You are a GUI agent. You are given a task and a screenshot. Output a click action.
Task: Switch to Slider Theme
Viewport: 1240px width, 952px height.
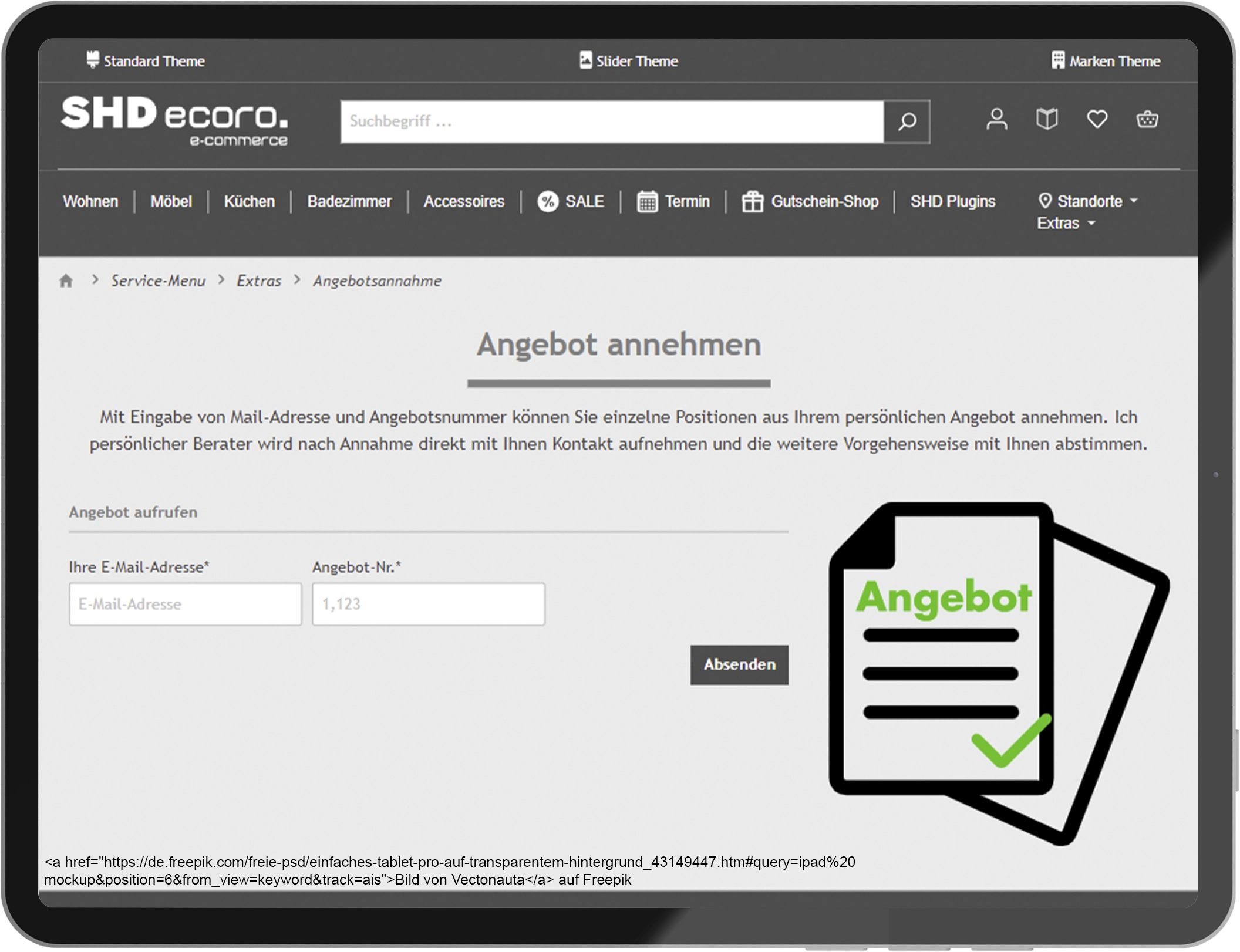point(629,61)
